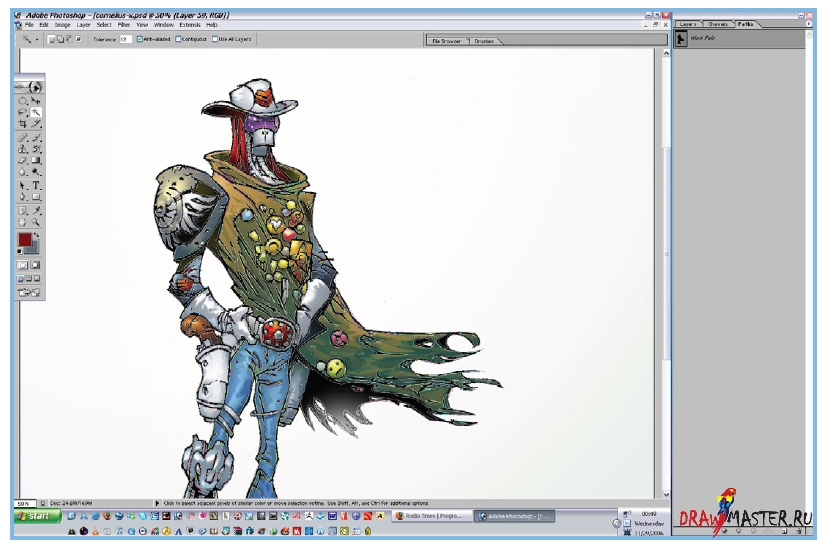This screenshot has height=545, width=820.
Task: Switch to Radio Times taskbar window
Action: point(432,516)
